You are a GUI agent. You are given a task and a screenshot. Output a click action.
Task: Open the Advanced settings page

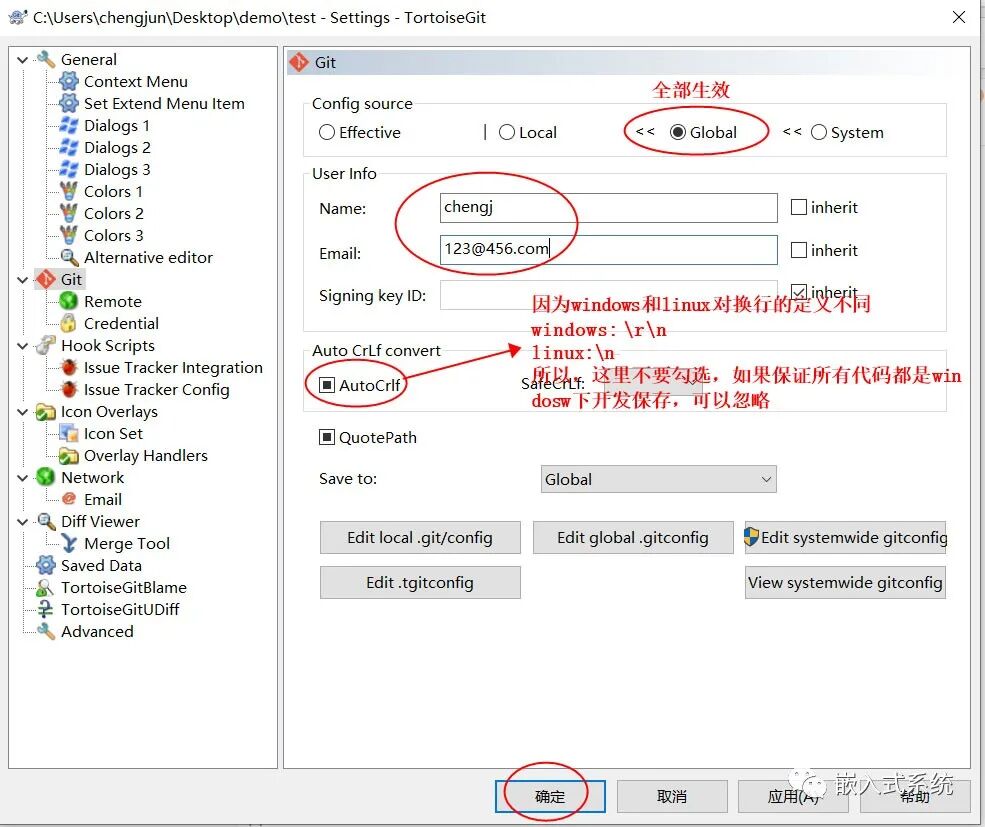[97, 631]
